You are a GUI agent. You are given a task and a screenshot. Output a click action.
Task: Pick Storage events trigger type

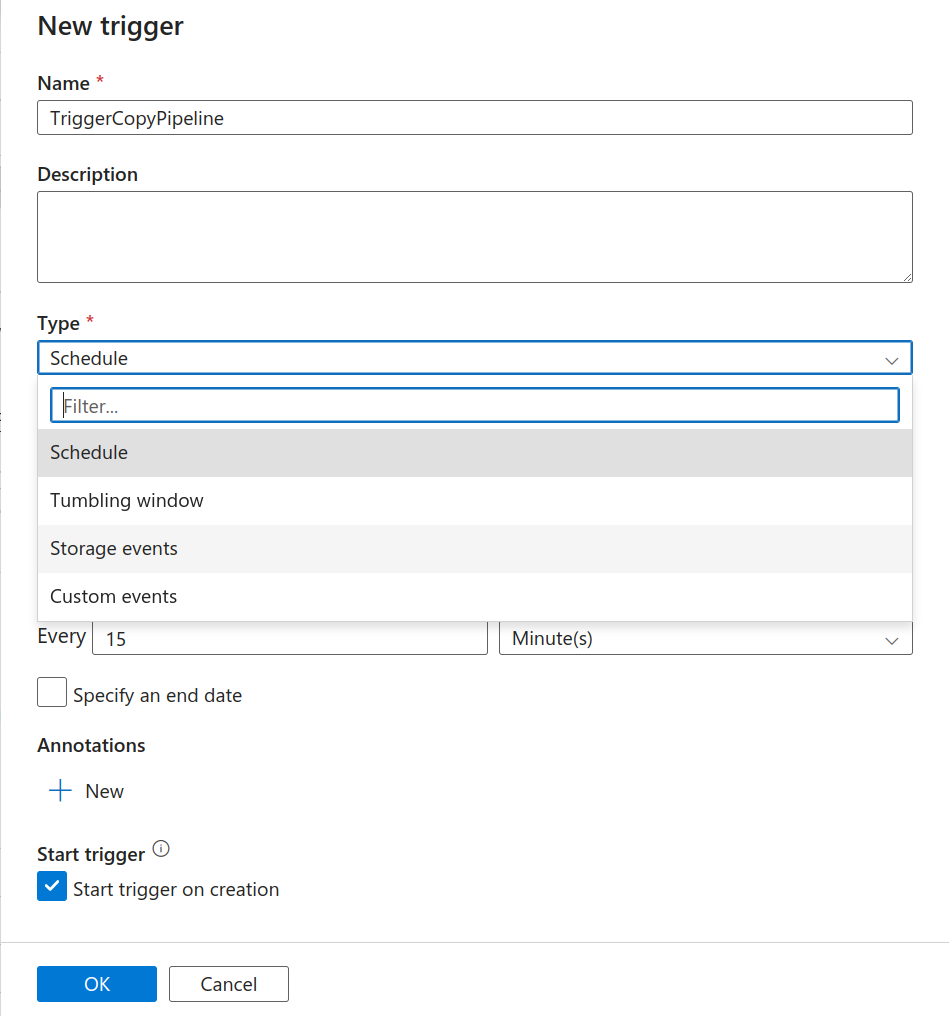point(475,548)
